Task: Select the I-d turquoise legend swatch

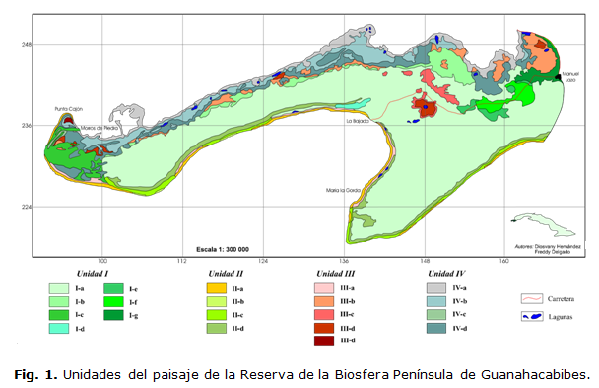Action: [59, 329]
